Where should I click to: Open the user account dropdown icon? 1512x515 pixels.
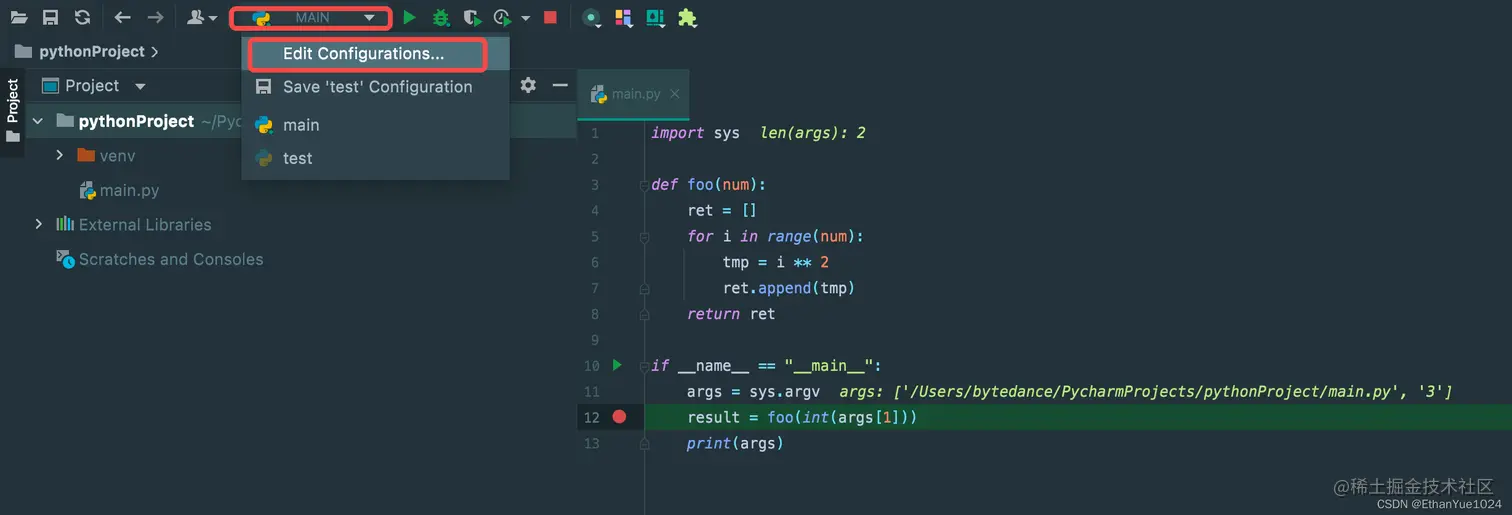point(202,17)
